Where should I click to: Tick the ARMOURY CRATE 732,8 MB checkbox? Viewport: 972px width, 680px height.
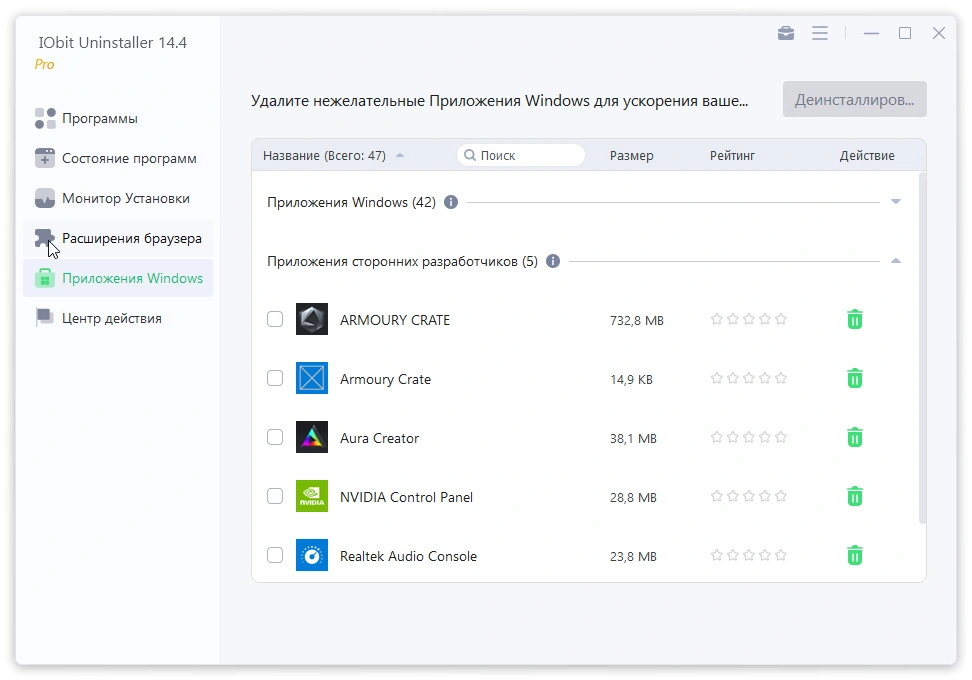click(x=275, y=319)
